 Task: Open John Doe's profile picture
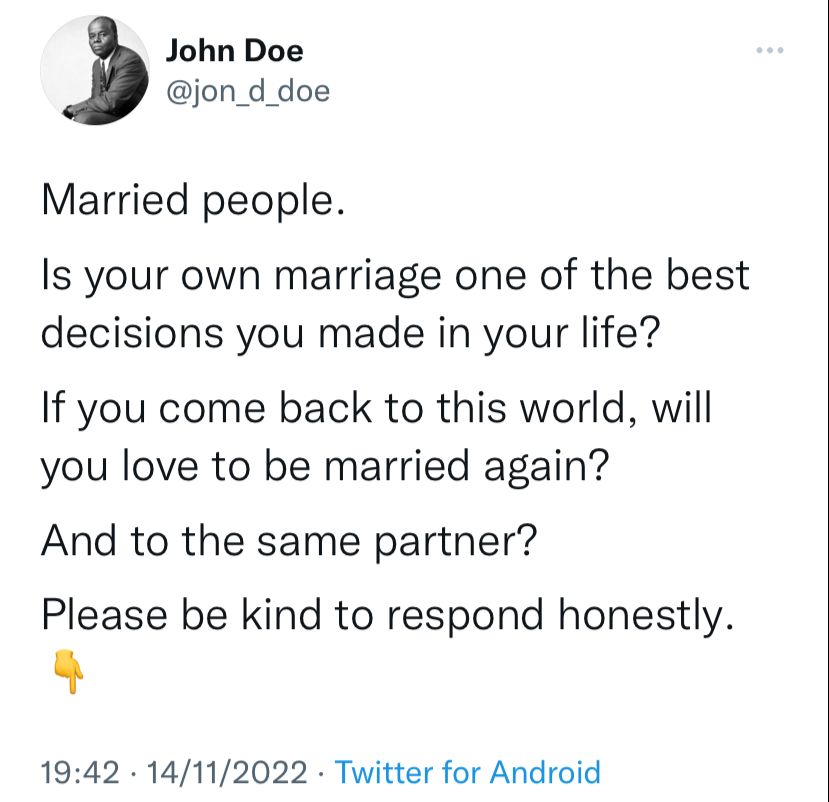pos(95,70)
